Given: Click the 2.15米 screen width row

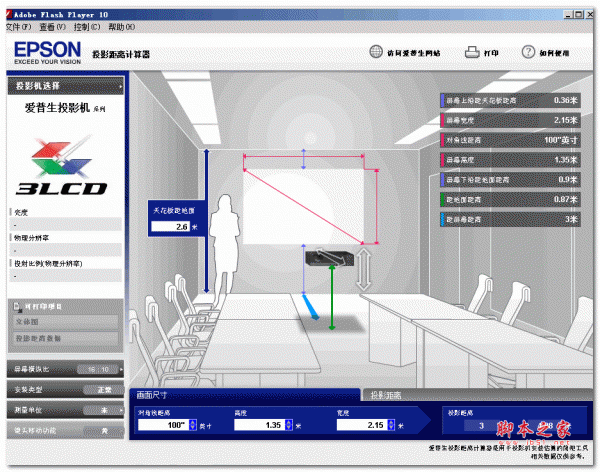Looking at the screenshot, I should click(510, 120).
